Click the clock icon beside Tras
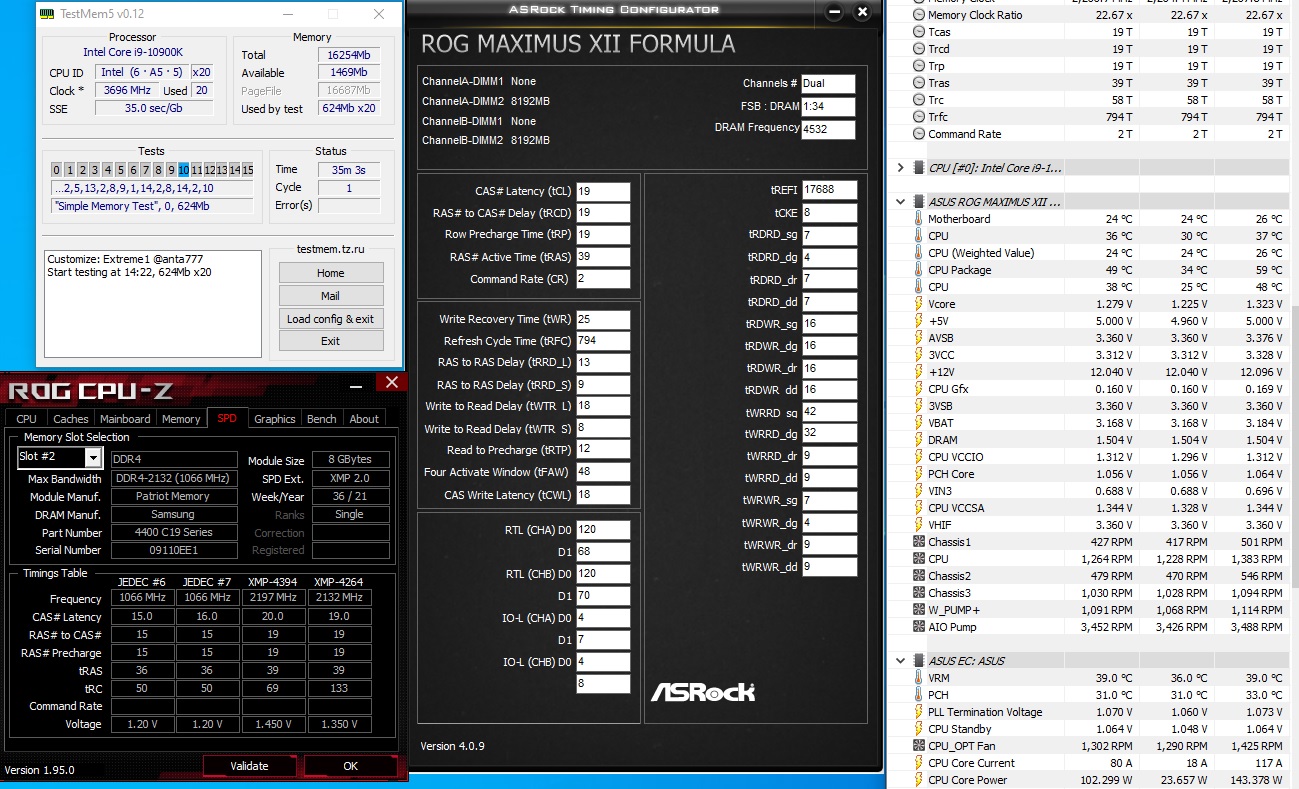Viewport: 1299px width, 789px height. (x=919, y=83)
